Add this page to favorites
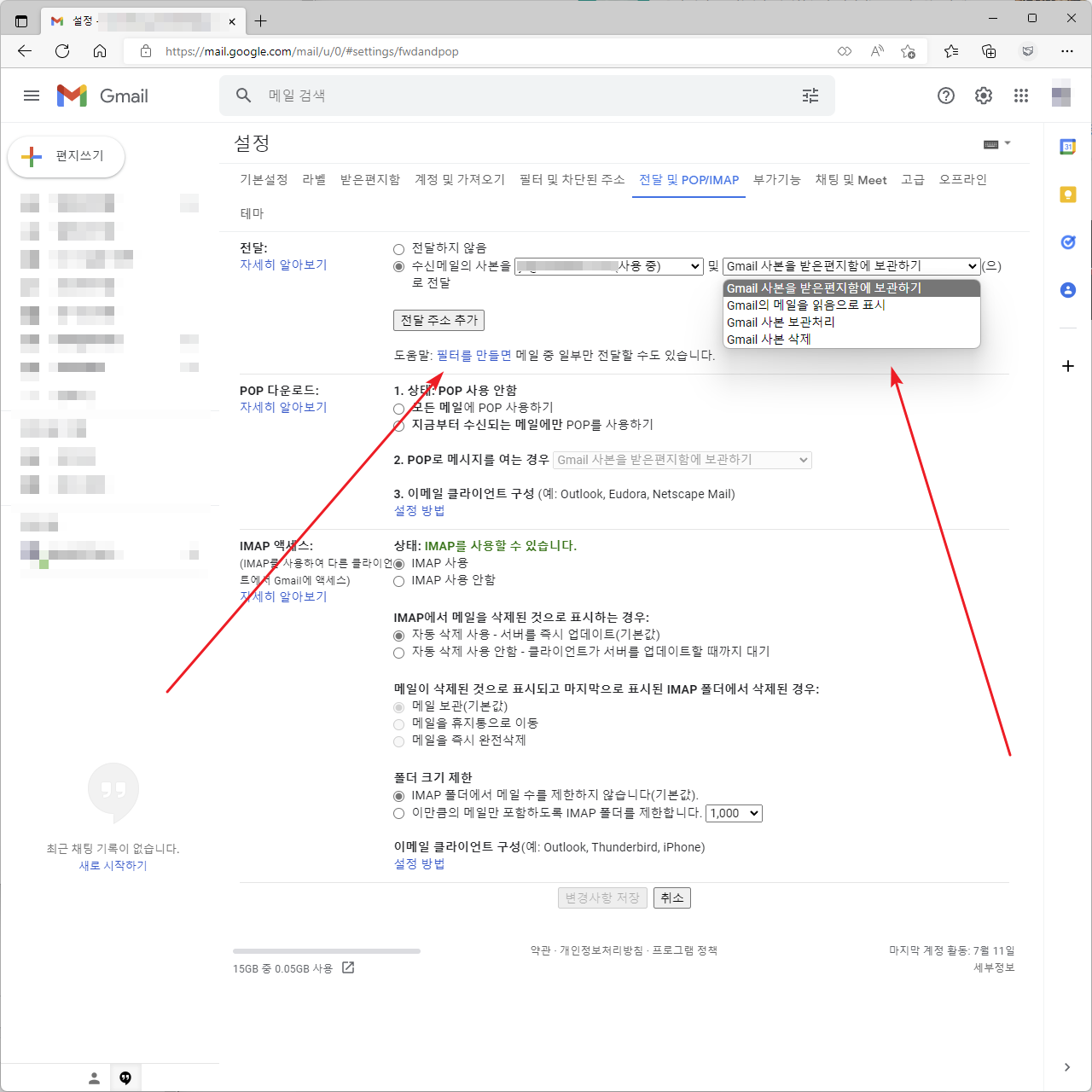Image resolution: width=1092 pixels, height=1092 pixels. click(909, 51)
